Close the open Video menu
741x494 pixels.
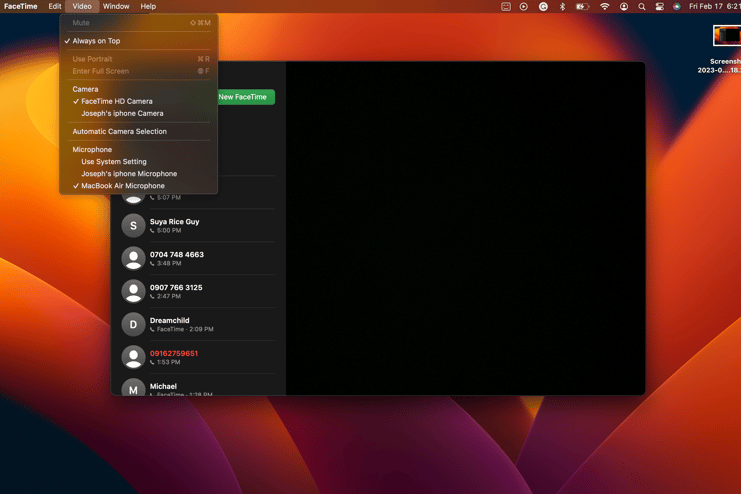[82, 7]
